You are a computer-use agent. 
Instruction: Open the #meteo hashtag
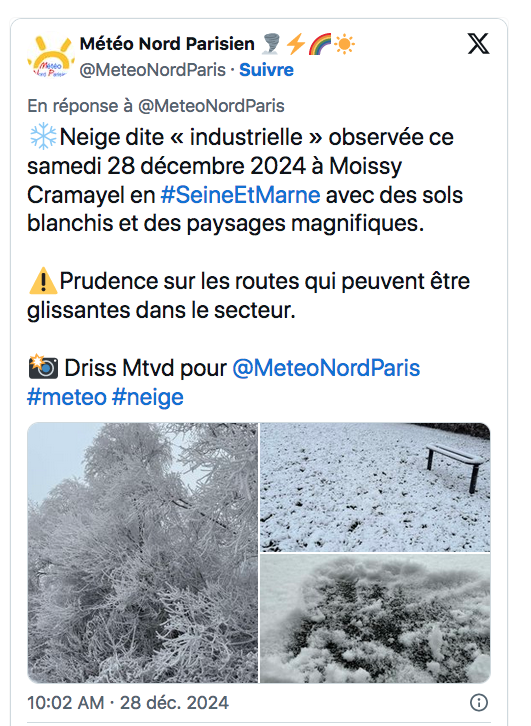pyautogui.click(x=67, y=397)
